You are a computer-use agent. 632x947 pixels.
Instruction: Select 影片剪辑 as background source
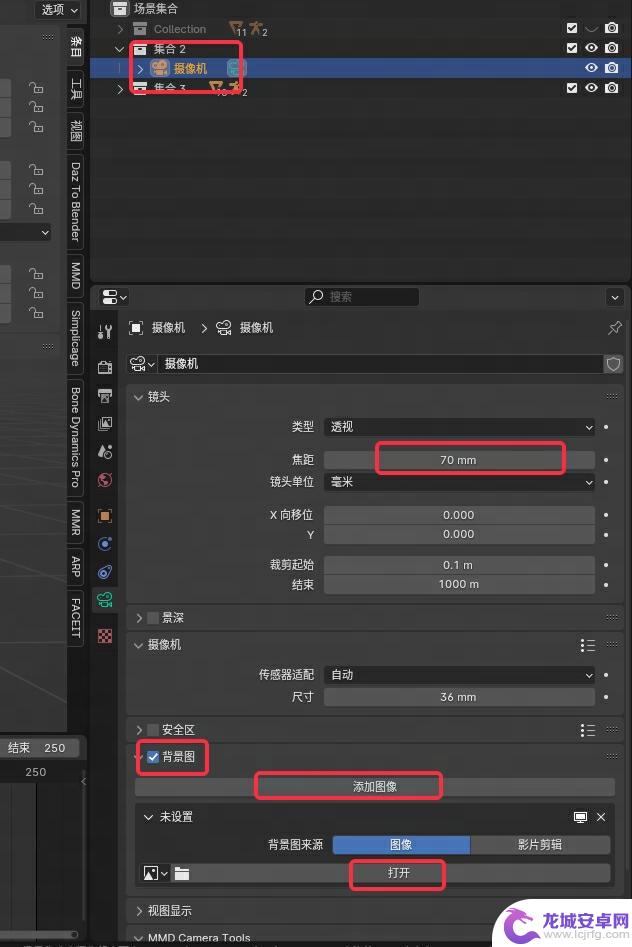coord(540,845)
